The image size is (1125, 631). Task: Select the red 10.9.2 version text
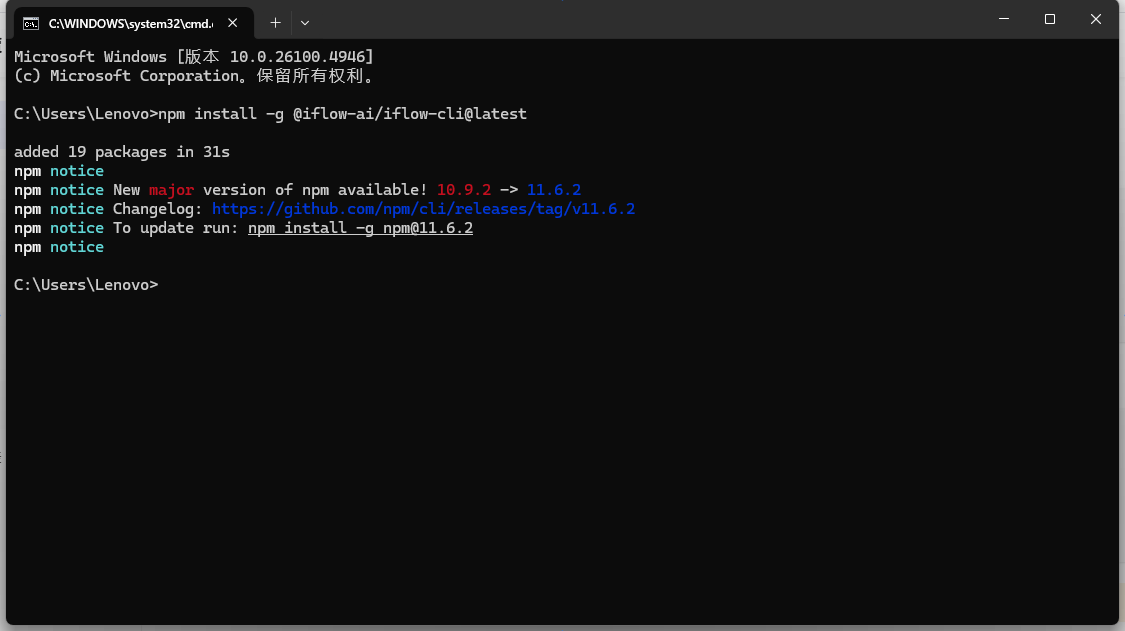pos(465,189)
